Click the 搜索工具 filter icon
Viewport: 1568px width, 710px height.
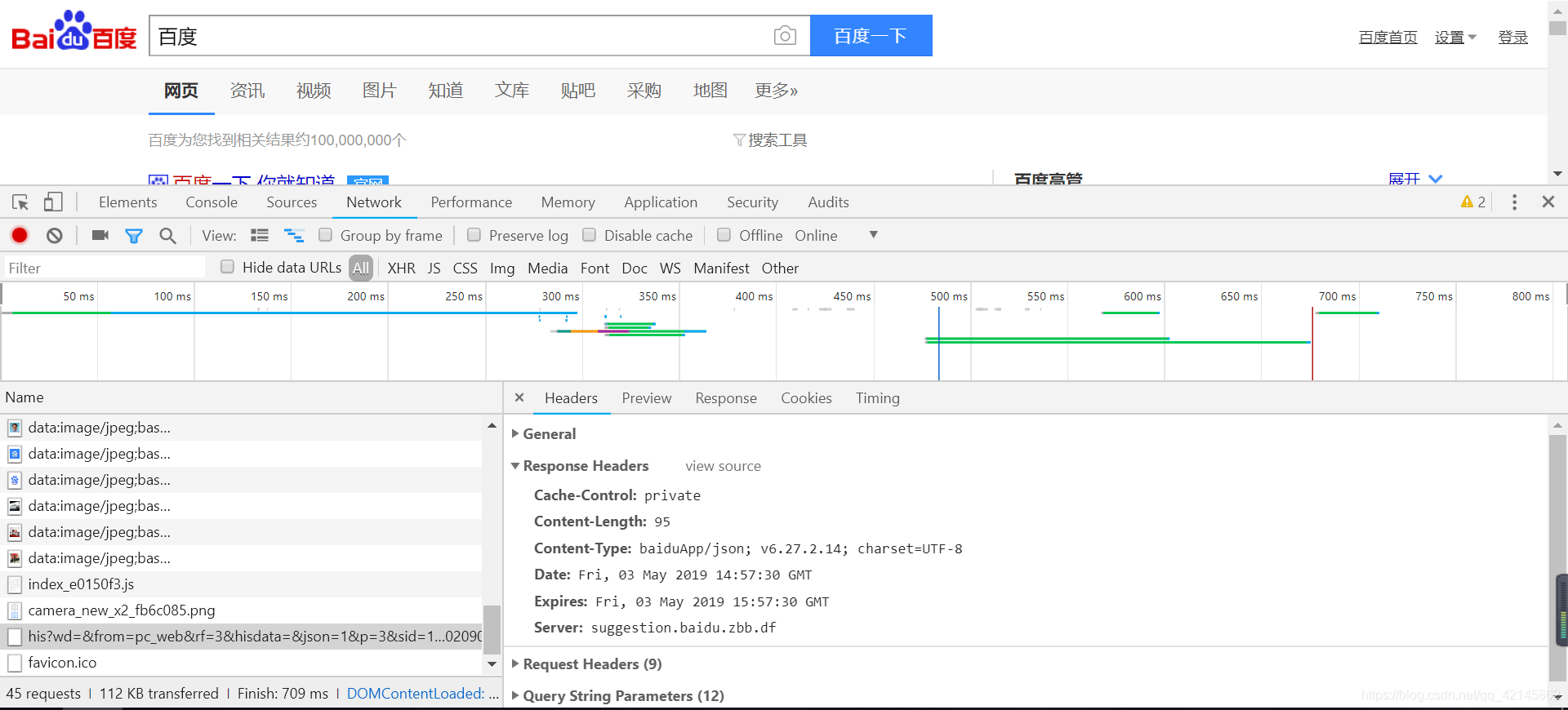coord(739,140)
